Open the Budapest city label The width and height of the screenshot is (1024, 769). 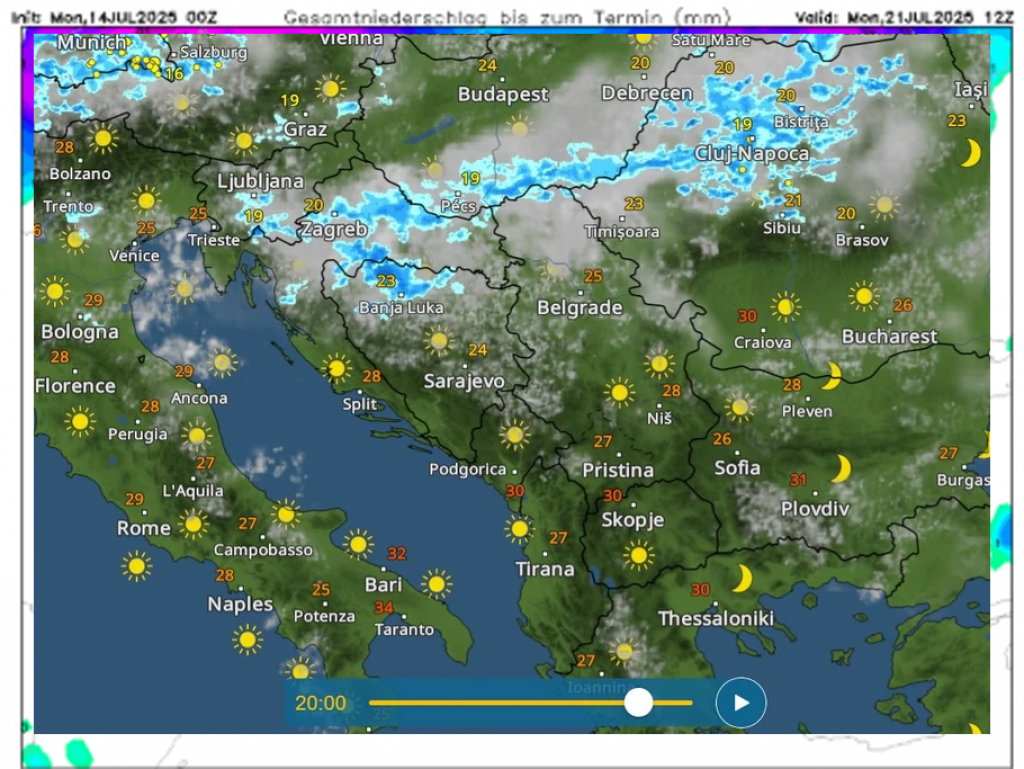click(x=503, y=94)
